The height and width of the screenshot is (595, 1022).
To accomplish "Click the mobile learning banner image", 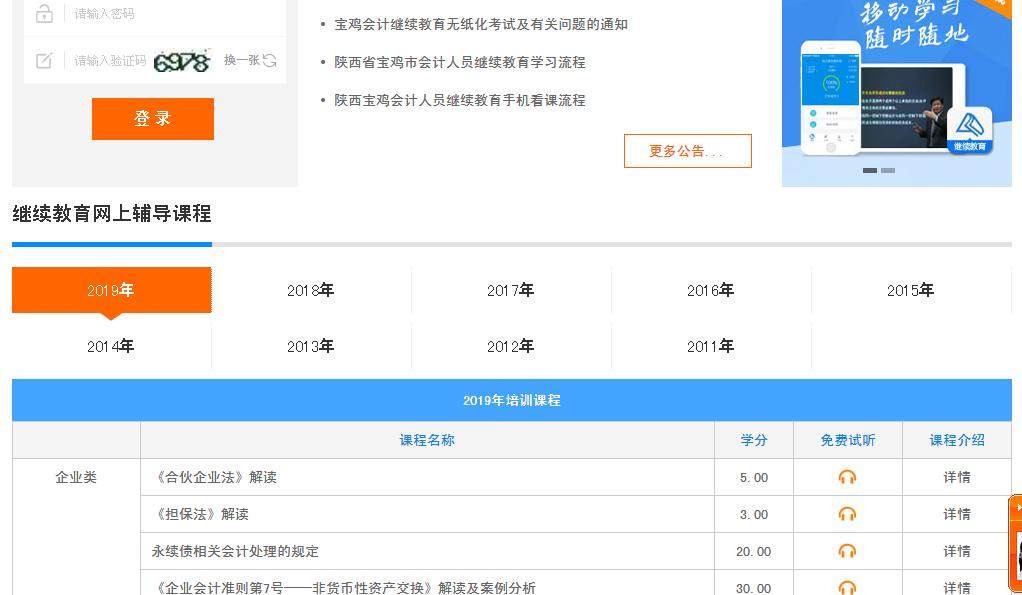I will 896,85.
